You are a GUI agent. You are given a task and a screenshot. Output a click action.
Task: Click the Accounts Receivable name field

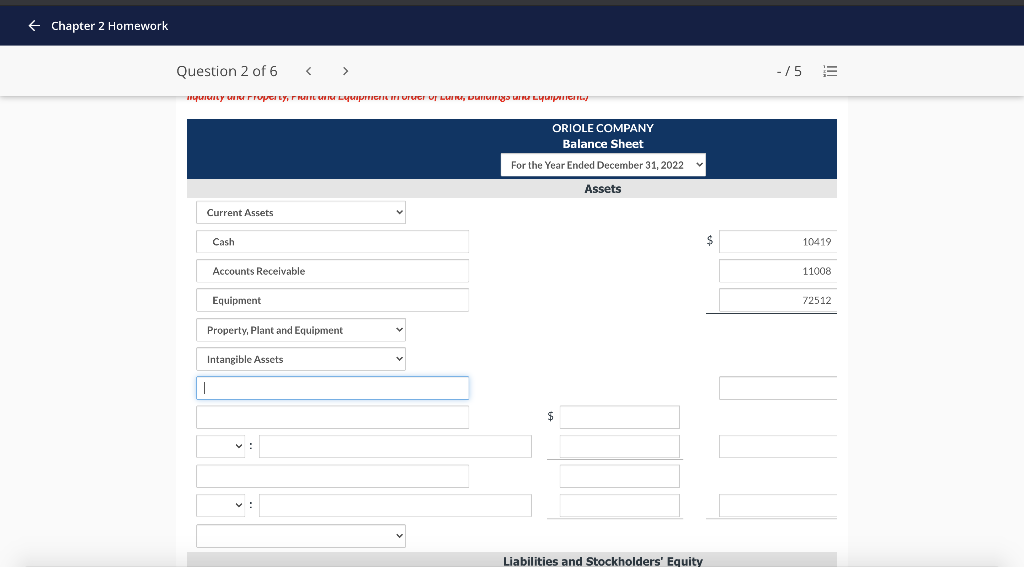(332, 271)
